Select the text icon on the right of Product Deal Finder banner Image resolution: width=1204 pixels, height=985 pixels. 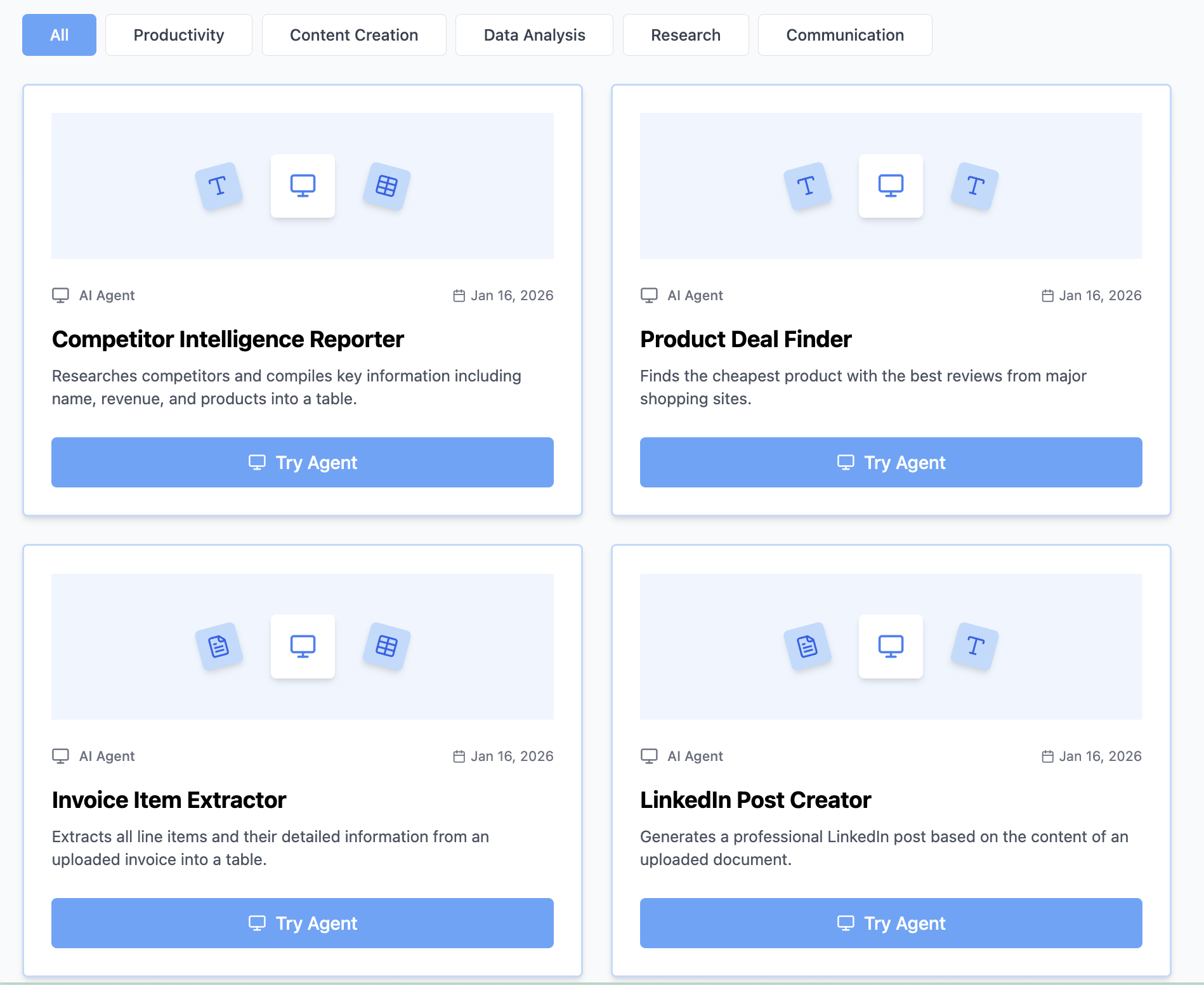coord(974,186)
